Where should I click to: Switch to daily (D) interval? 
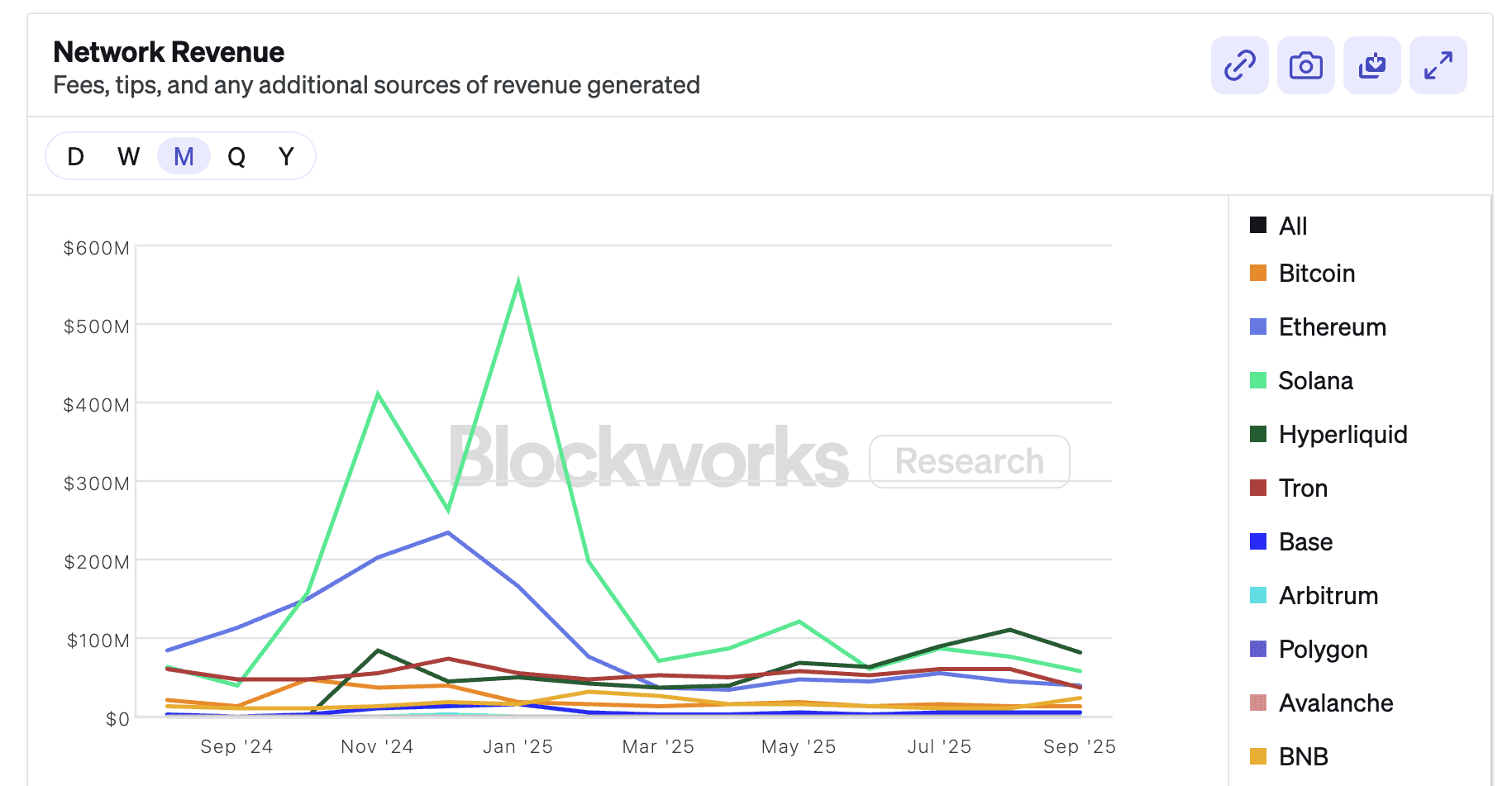pos(75,156)
